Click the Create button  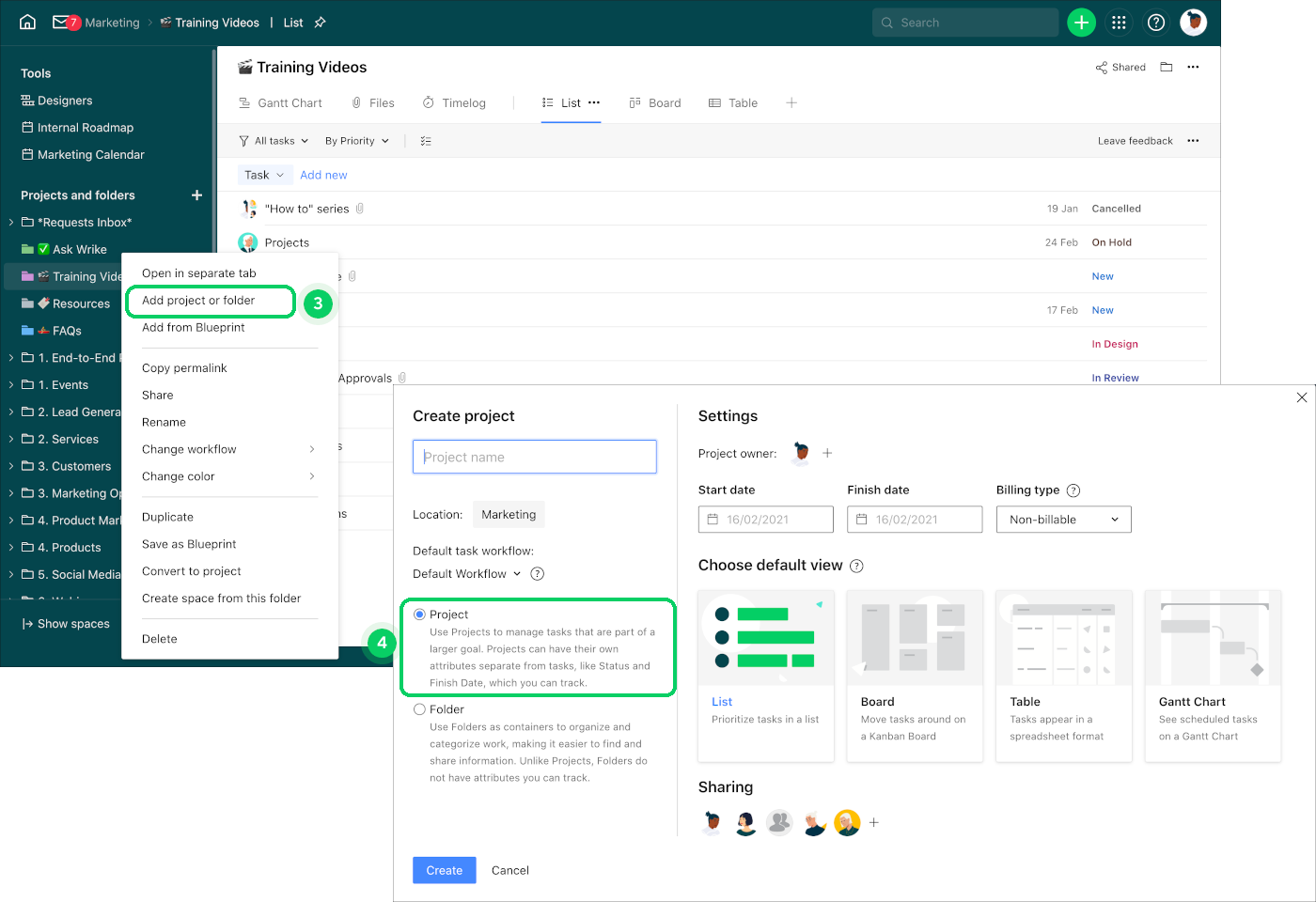coord(444,870)
